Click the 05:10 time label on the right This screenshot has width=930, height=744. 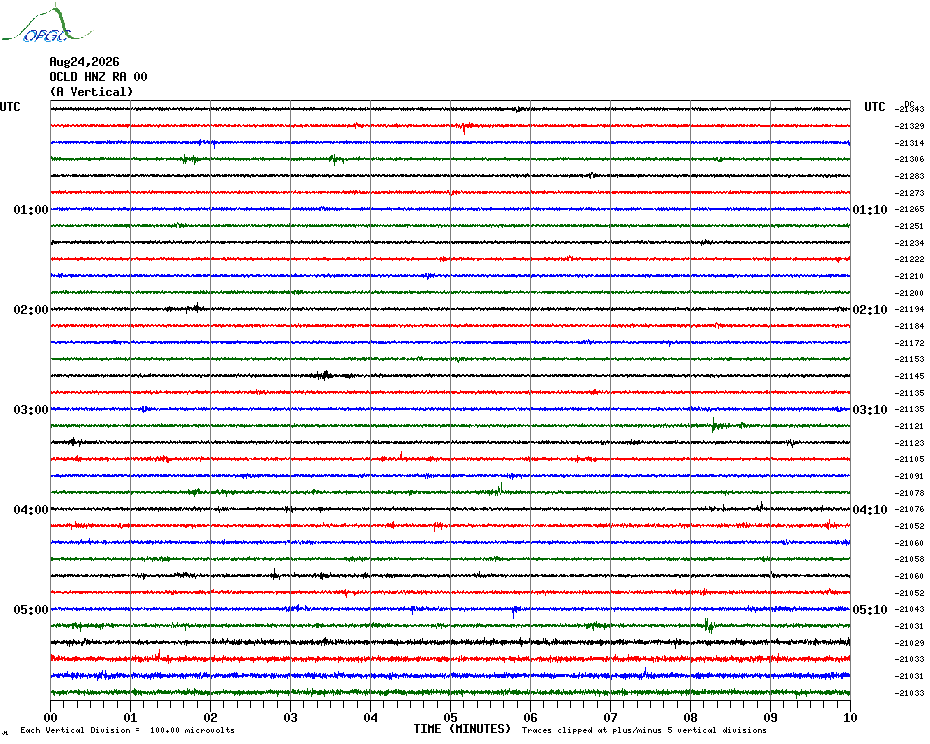pos(870,609)
